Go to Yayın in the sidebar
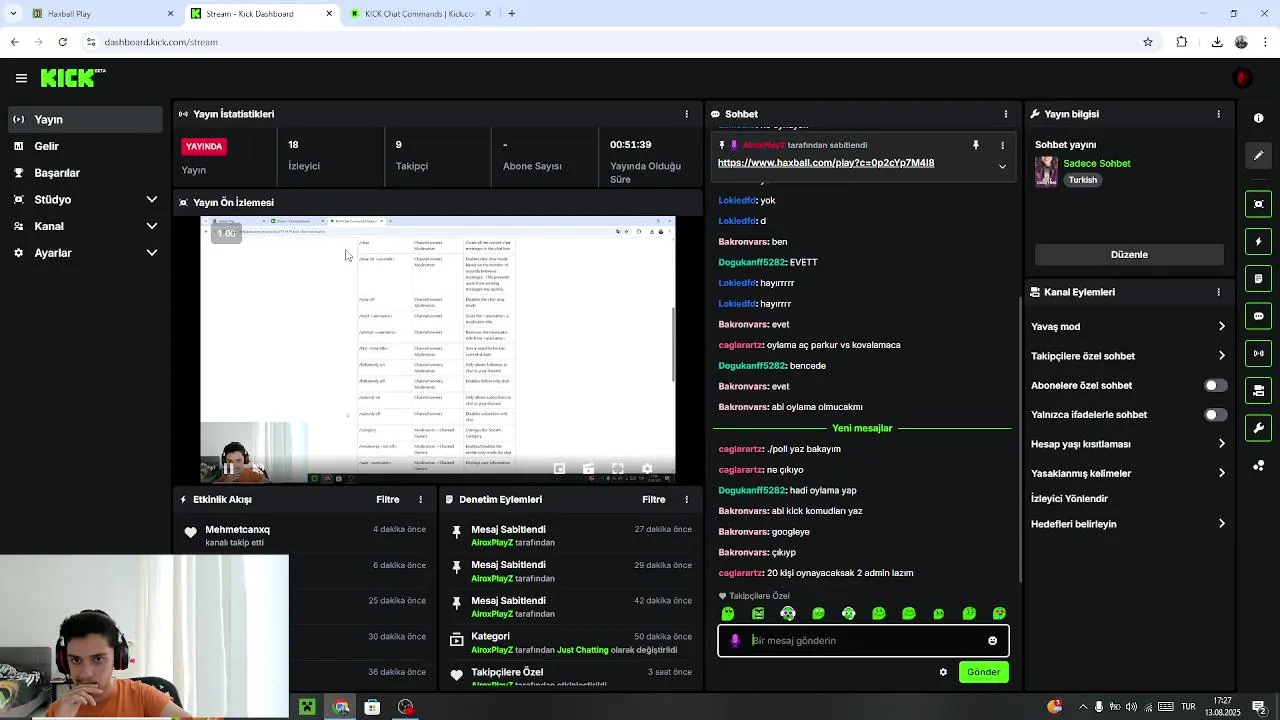The image size is (1280, 720). [84, 119]
